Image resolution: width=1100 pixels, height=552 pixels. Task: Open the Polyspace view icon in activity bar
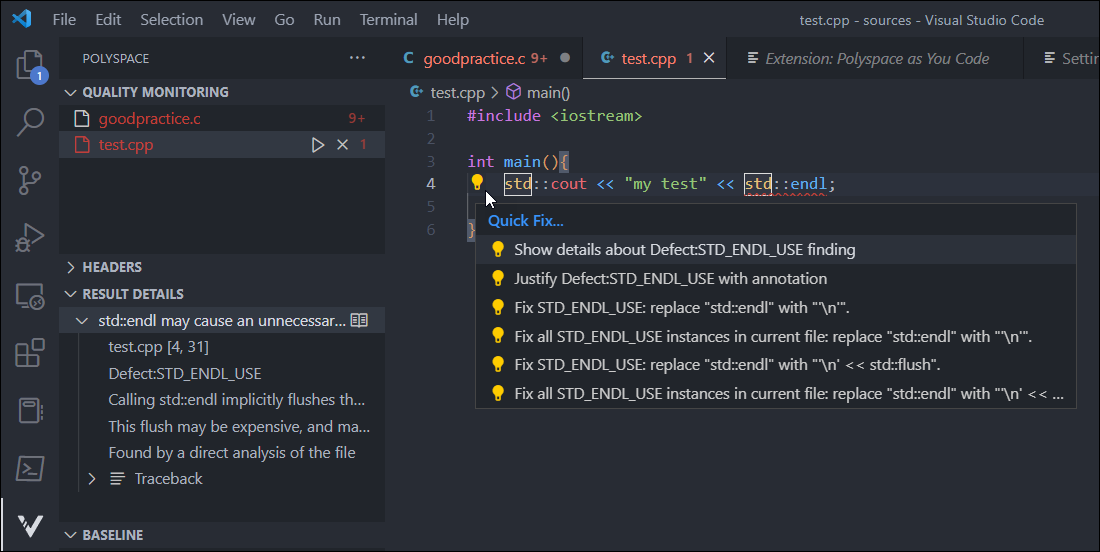pos(29,525)
